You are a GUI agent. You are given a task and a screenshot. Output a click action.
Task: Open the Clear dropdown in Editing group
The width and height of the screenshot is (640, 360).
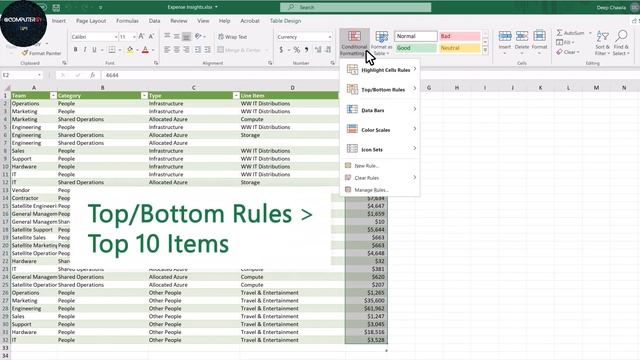(568, 52)
